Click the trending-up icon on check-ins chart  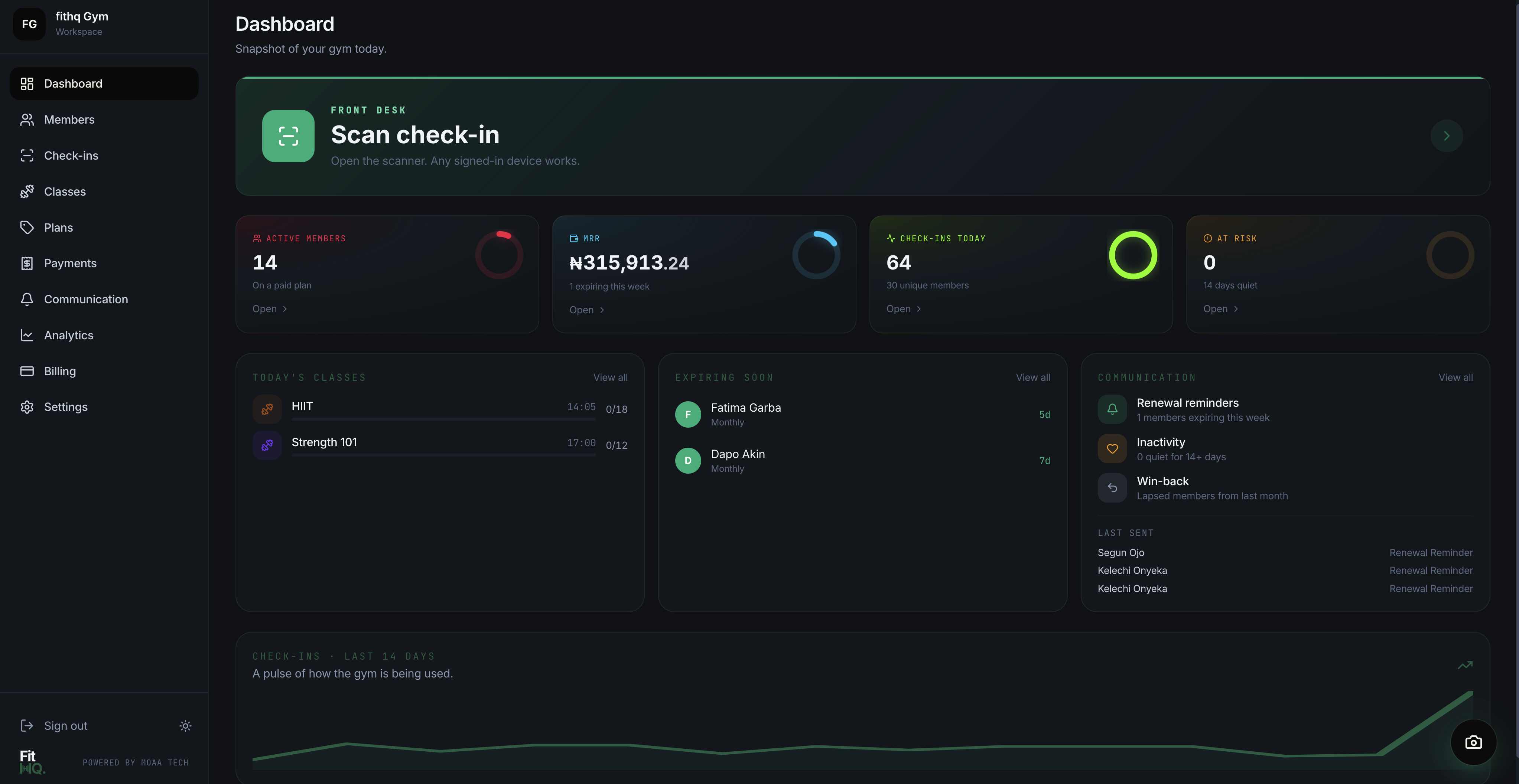1465,665
